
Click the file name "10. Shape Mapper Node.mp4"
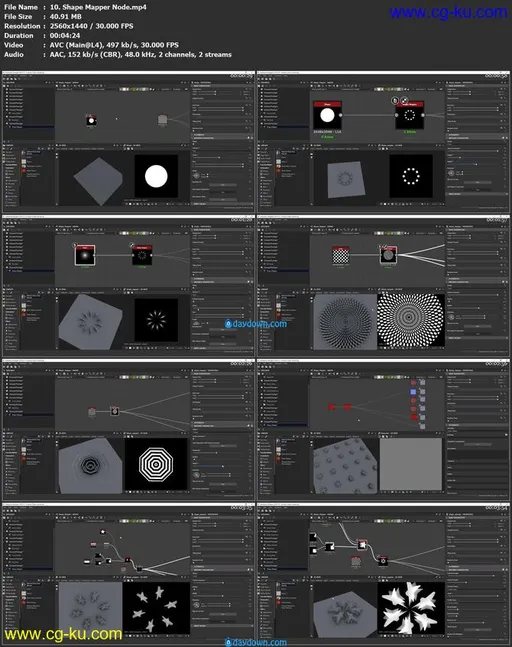(x=98, y=7)
